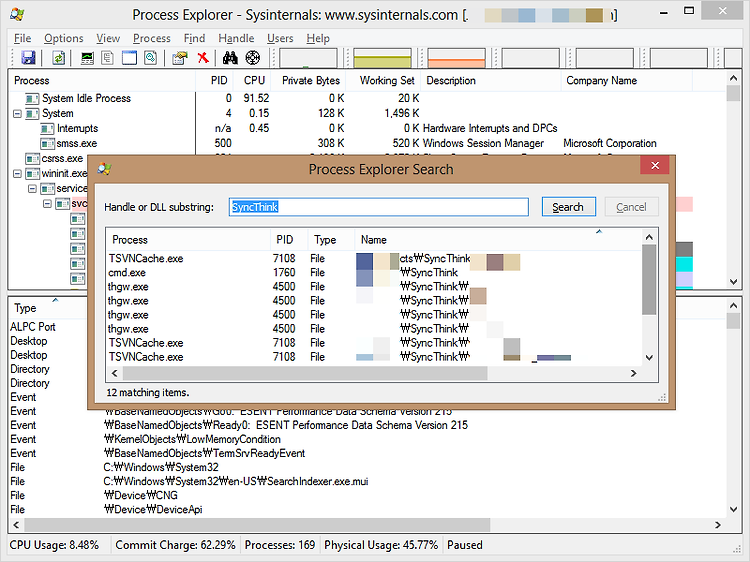Sort search results by the Name column

(497, 240)
